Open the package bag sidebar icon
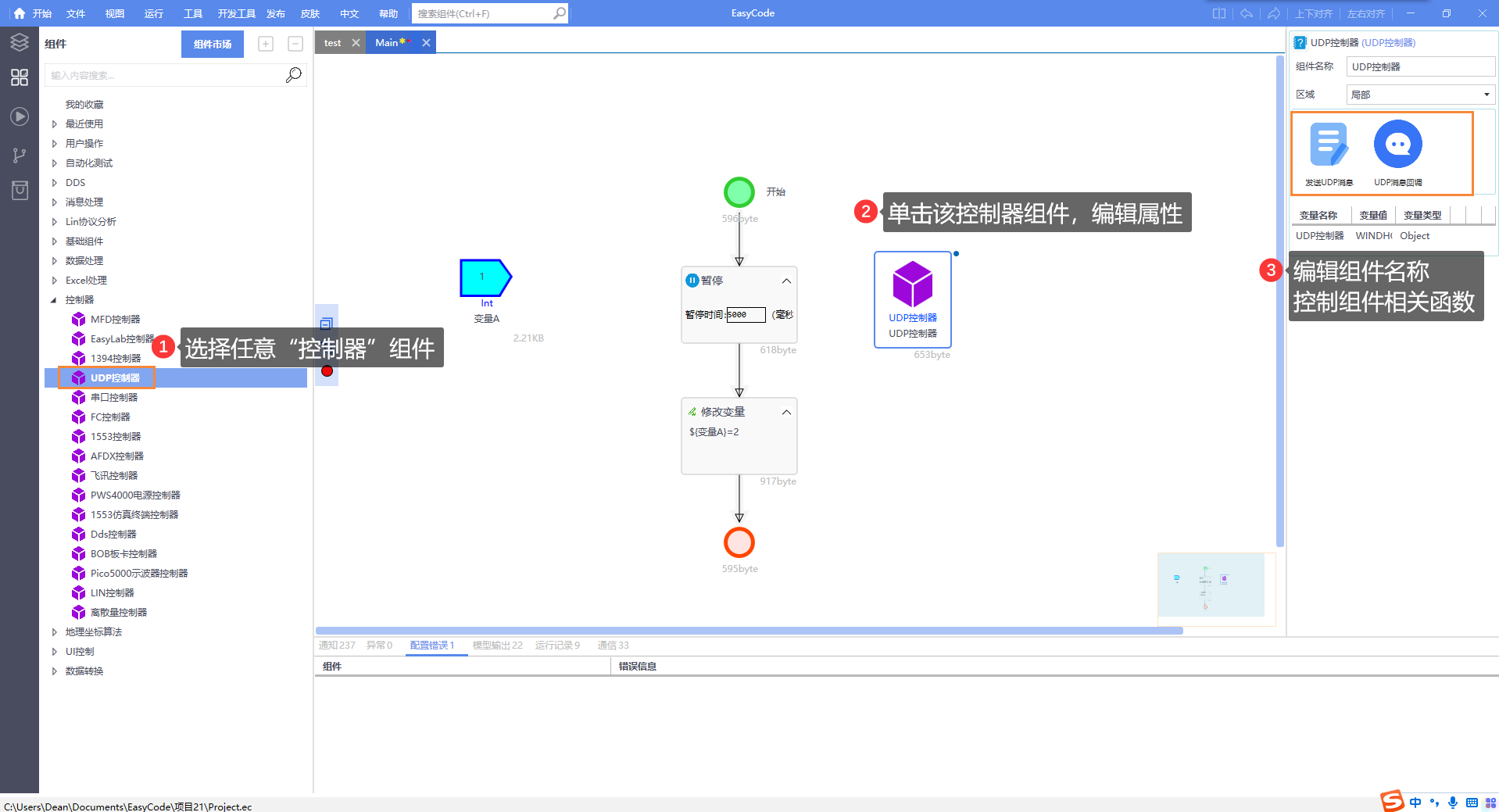The height and width of the screenshot is (812, 1499). tap(20, 190)
